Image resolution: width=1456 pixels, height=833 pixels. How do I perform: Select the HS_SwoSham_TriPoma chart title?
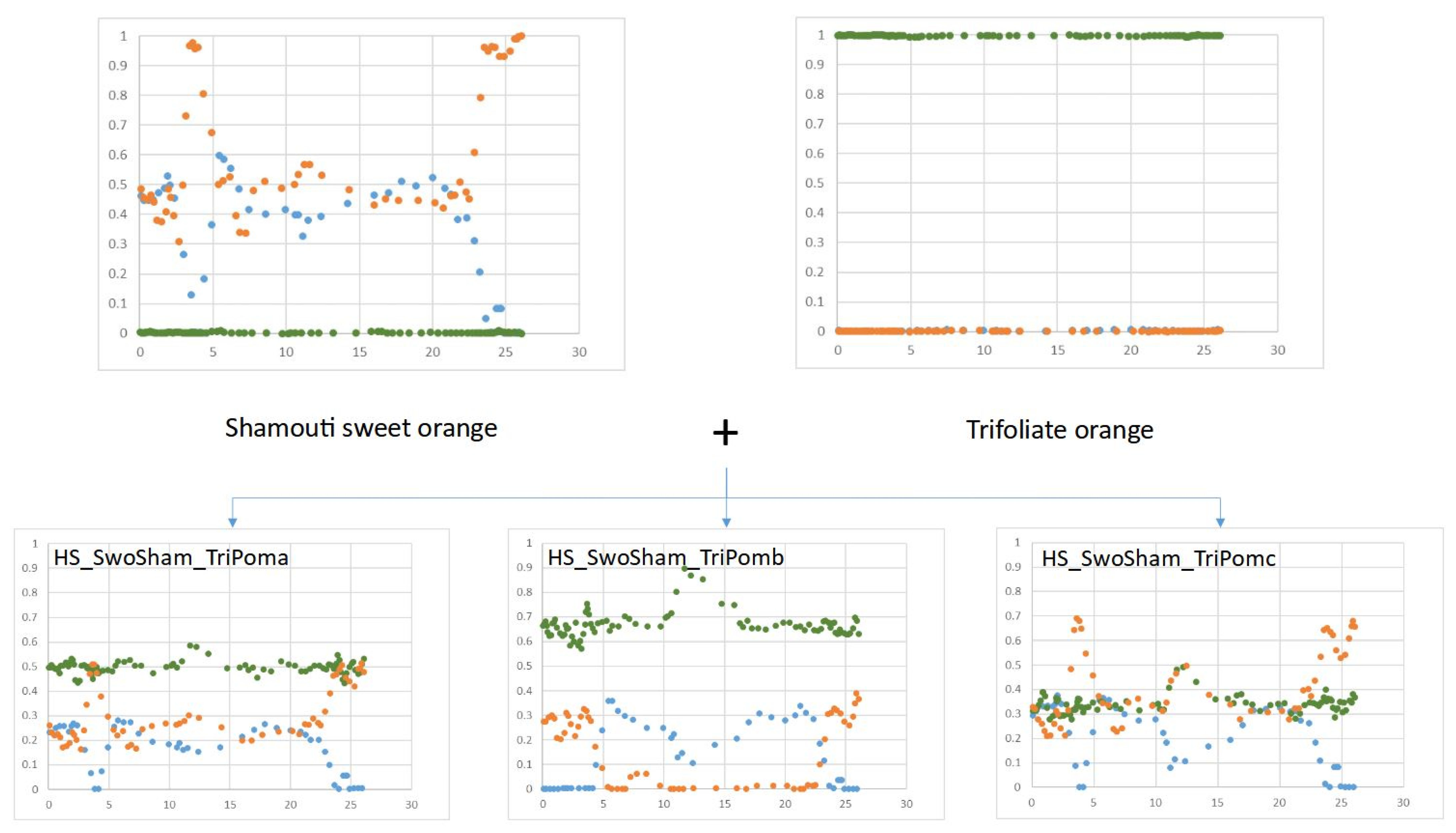(x=171, y=557)
